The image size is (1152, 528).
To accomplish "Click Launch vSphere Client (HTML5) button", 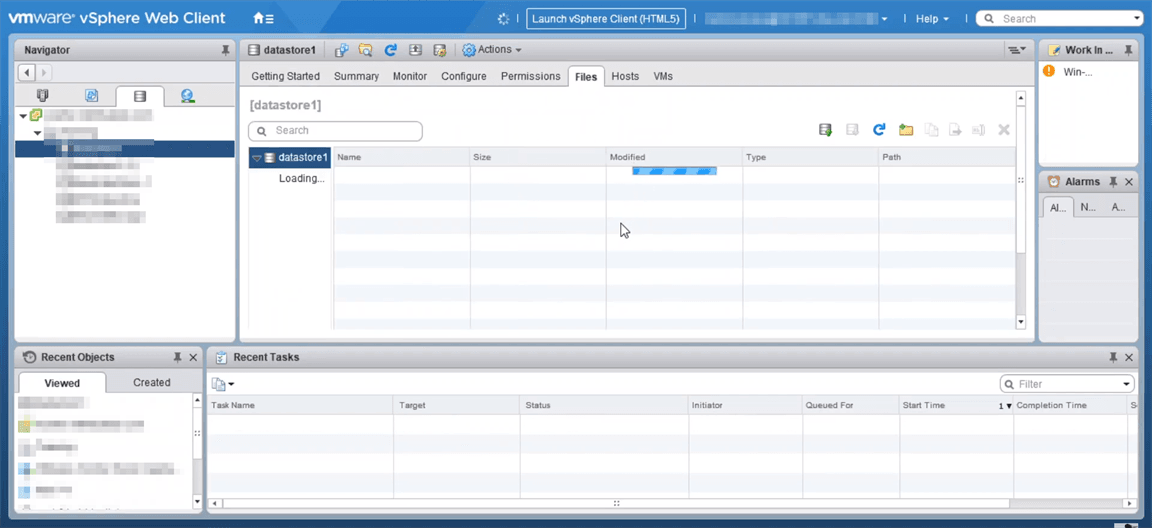I will tap(606, 18).
